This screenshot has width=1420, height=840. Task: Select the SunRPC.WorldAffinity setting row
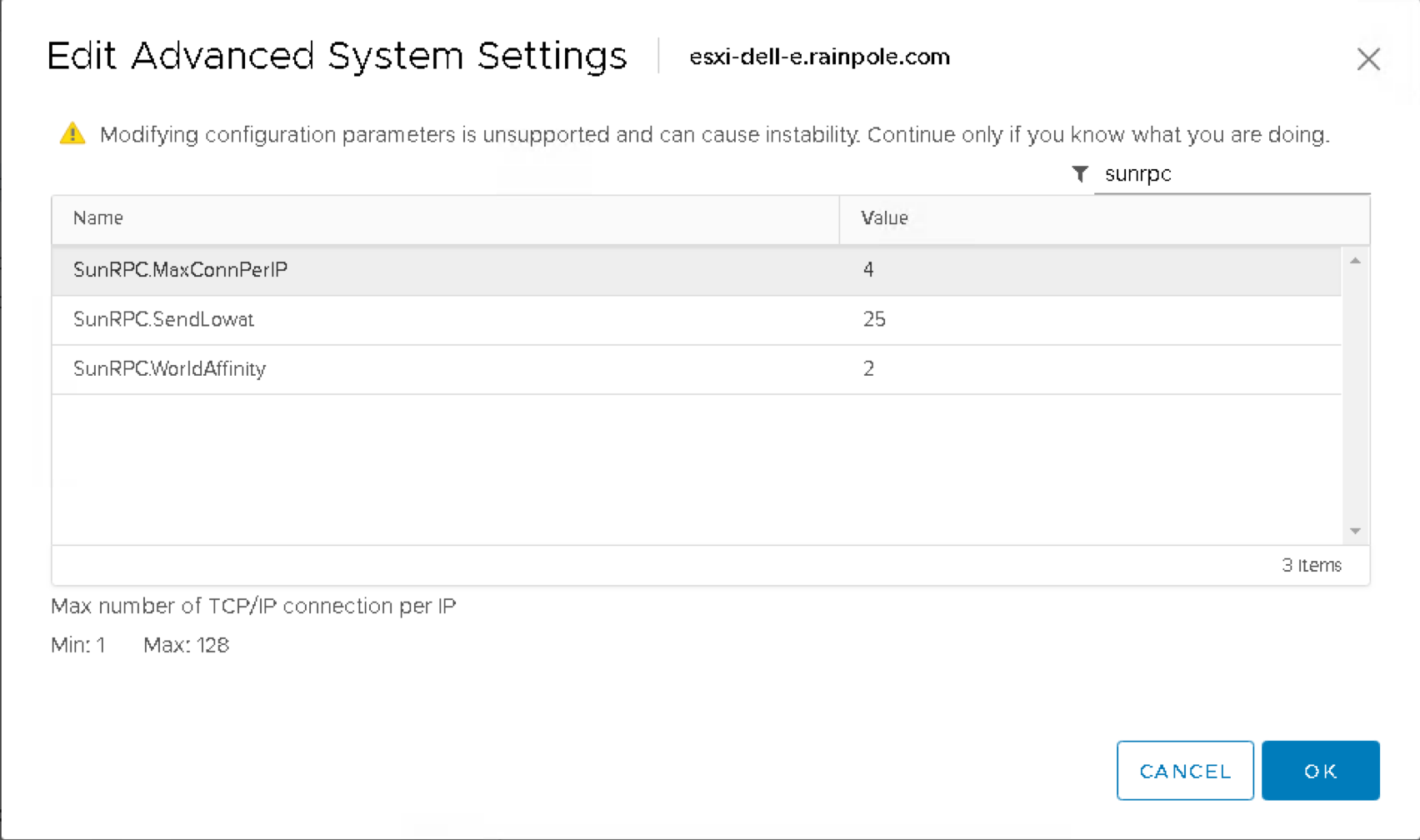(x=169, y=368)
